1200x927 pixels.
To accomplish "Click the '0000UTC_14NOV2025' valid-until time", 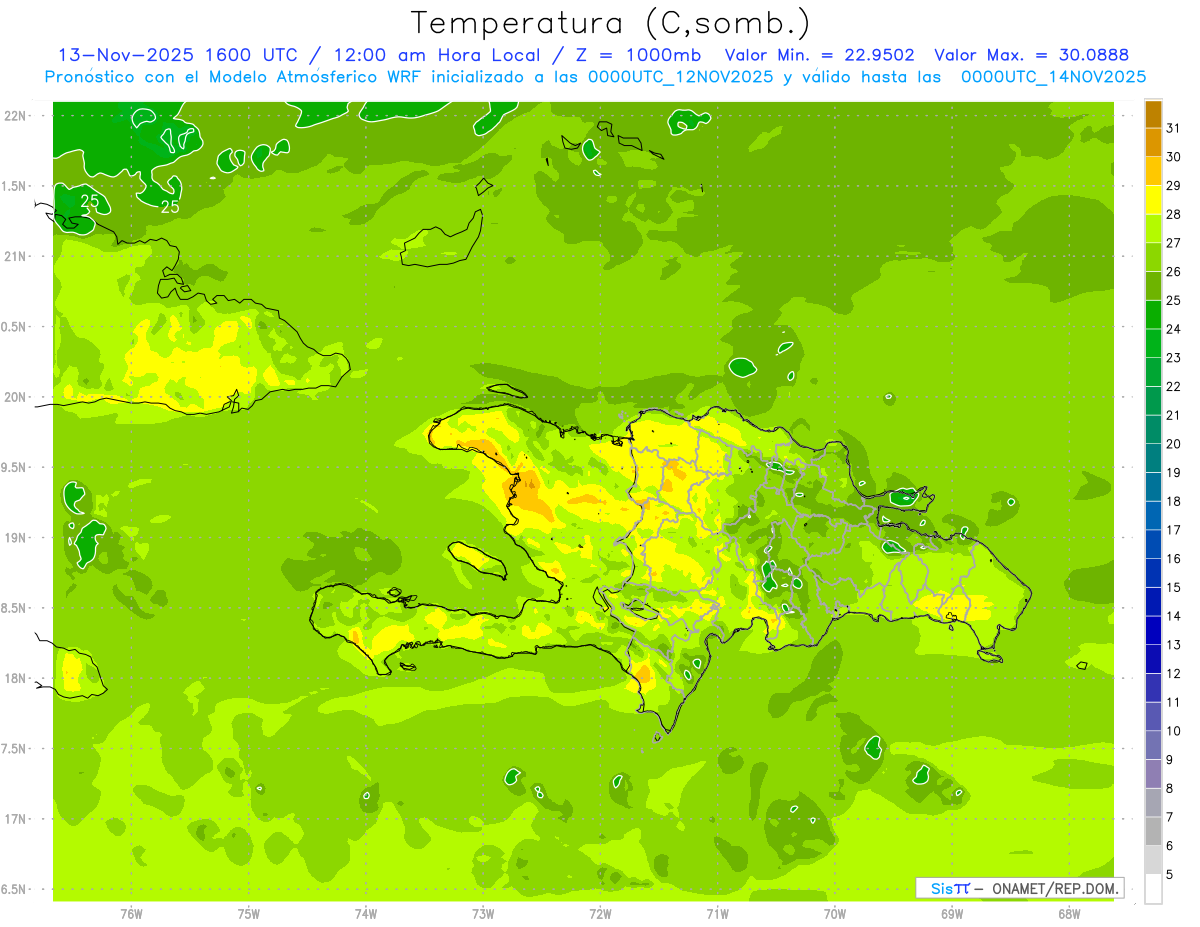I will (x=1053, y=77).
